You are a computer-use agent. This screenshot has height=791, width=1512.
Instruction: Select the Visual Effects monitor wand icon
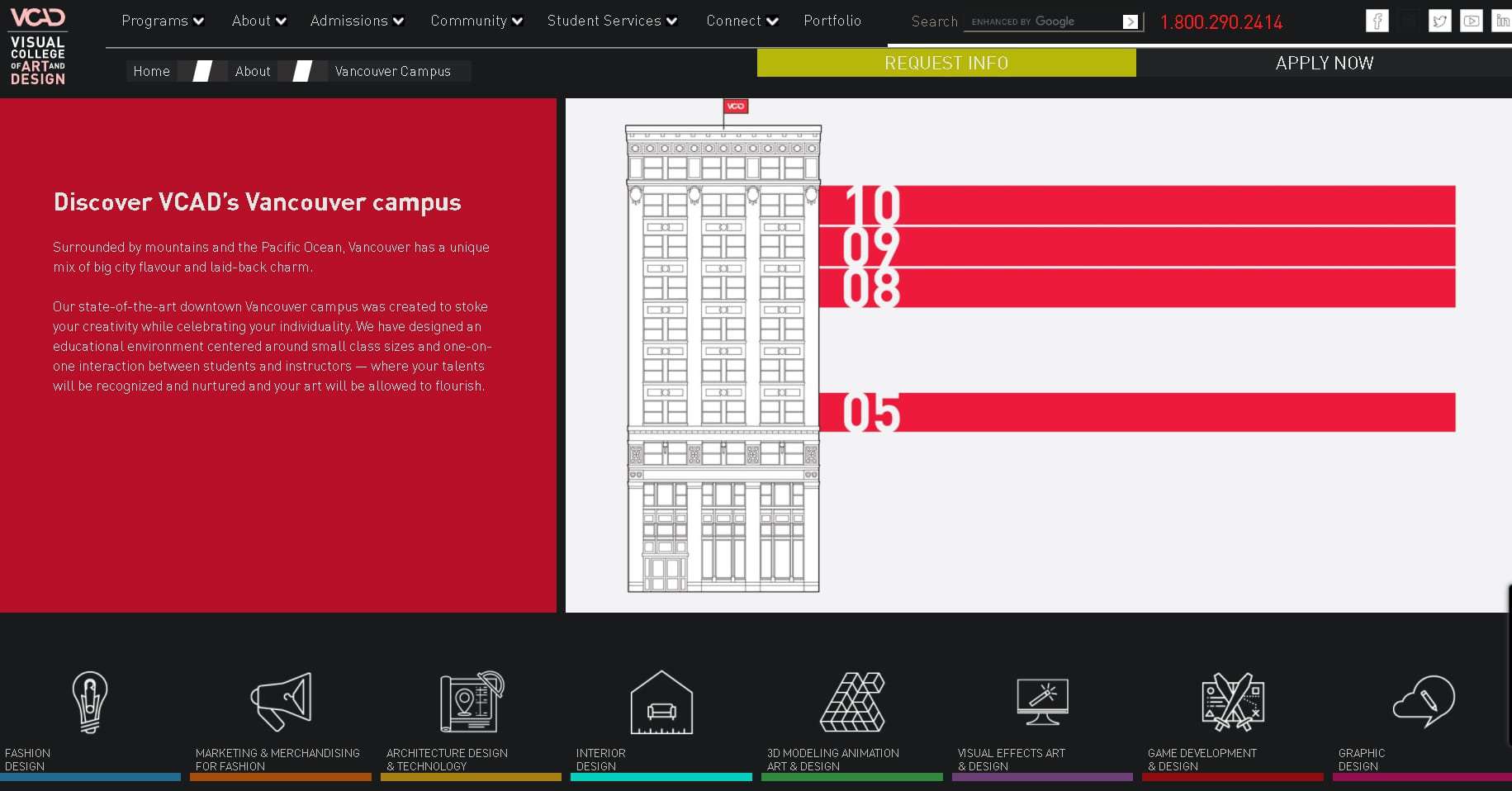pyautogui.click(x=1042, y=702)
